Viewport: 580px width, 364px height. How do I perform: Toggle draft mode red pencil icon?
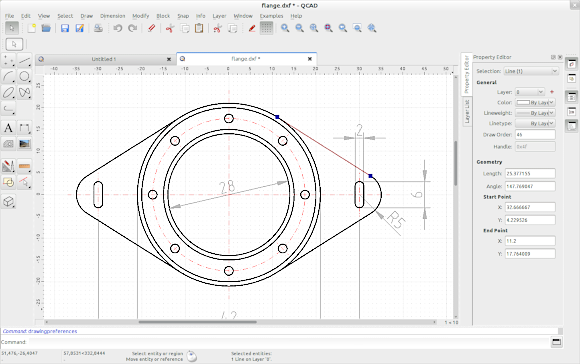pos(252,28)
